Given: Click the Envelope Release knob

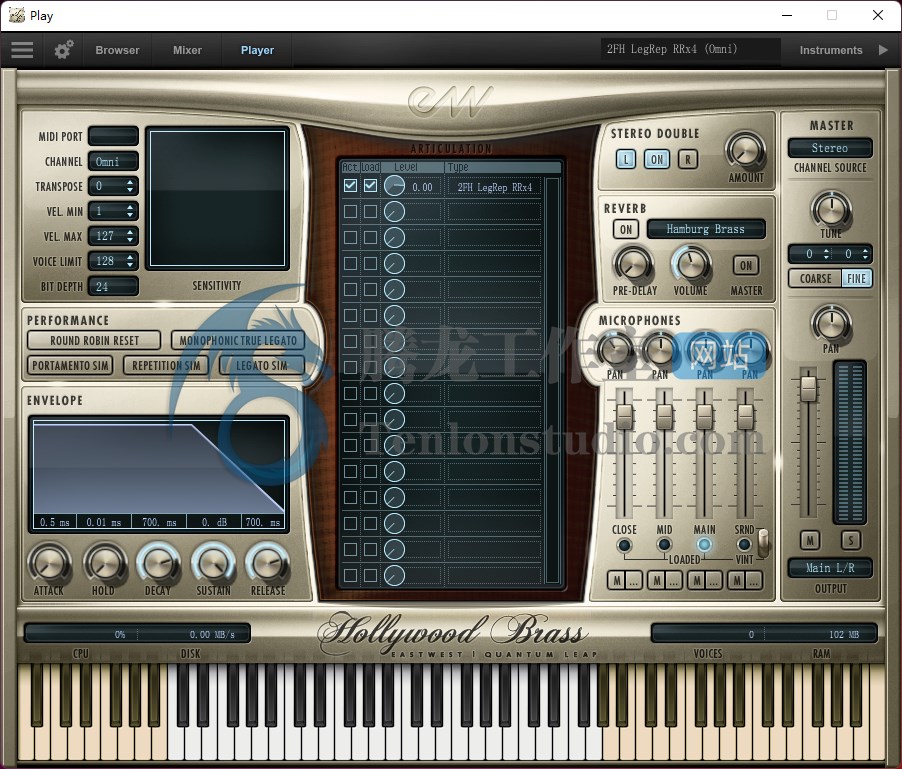Looking at the screenshot, I should pos(267,564).
